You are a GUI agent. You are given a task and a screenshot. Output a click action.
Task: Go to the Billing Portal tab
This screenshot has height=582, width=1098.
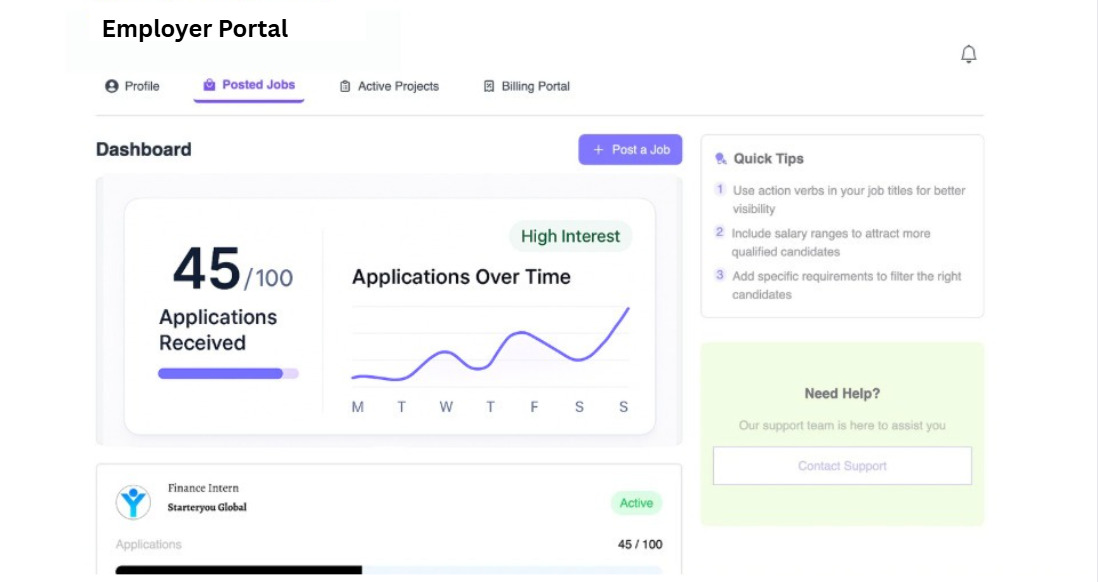click(x=535, y=87)
